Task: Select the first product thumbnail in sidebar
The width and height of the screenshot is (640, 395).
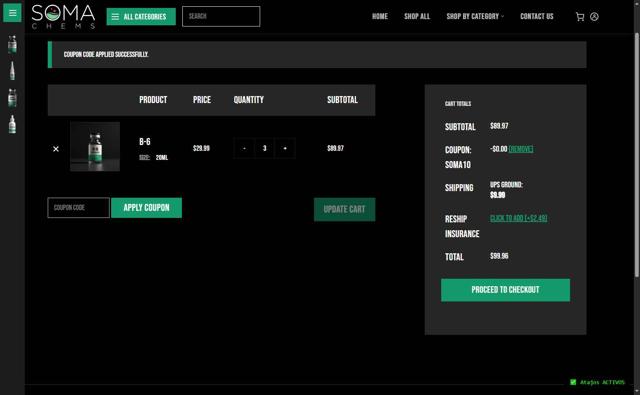Action: coord(12,44)
